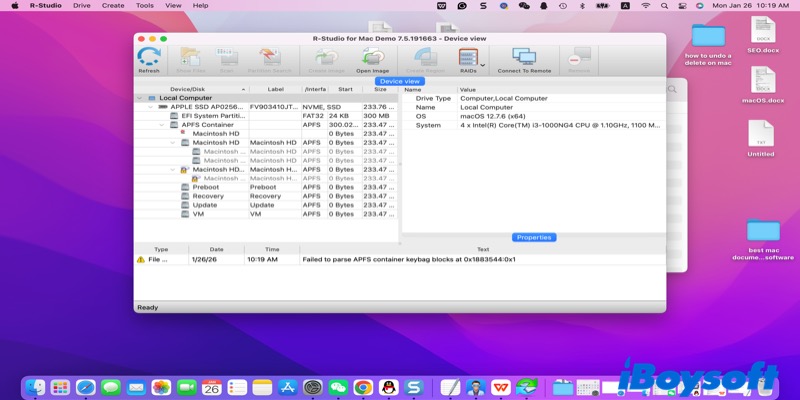Image resolution: width=800 pixels, height=400 pixels.
Task: Select the Recovery volume row
Action: (208, 196)
